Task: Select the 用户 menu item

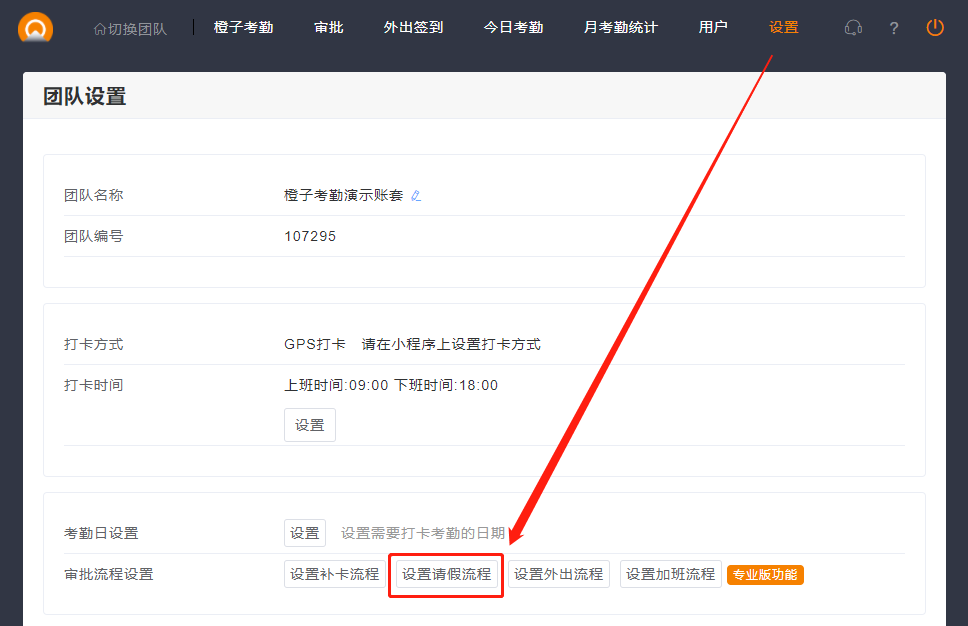Action: pyautogui.click(x=713, y=28)
